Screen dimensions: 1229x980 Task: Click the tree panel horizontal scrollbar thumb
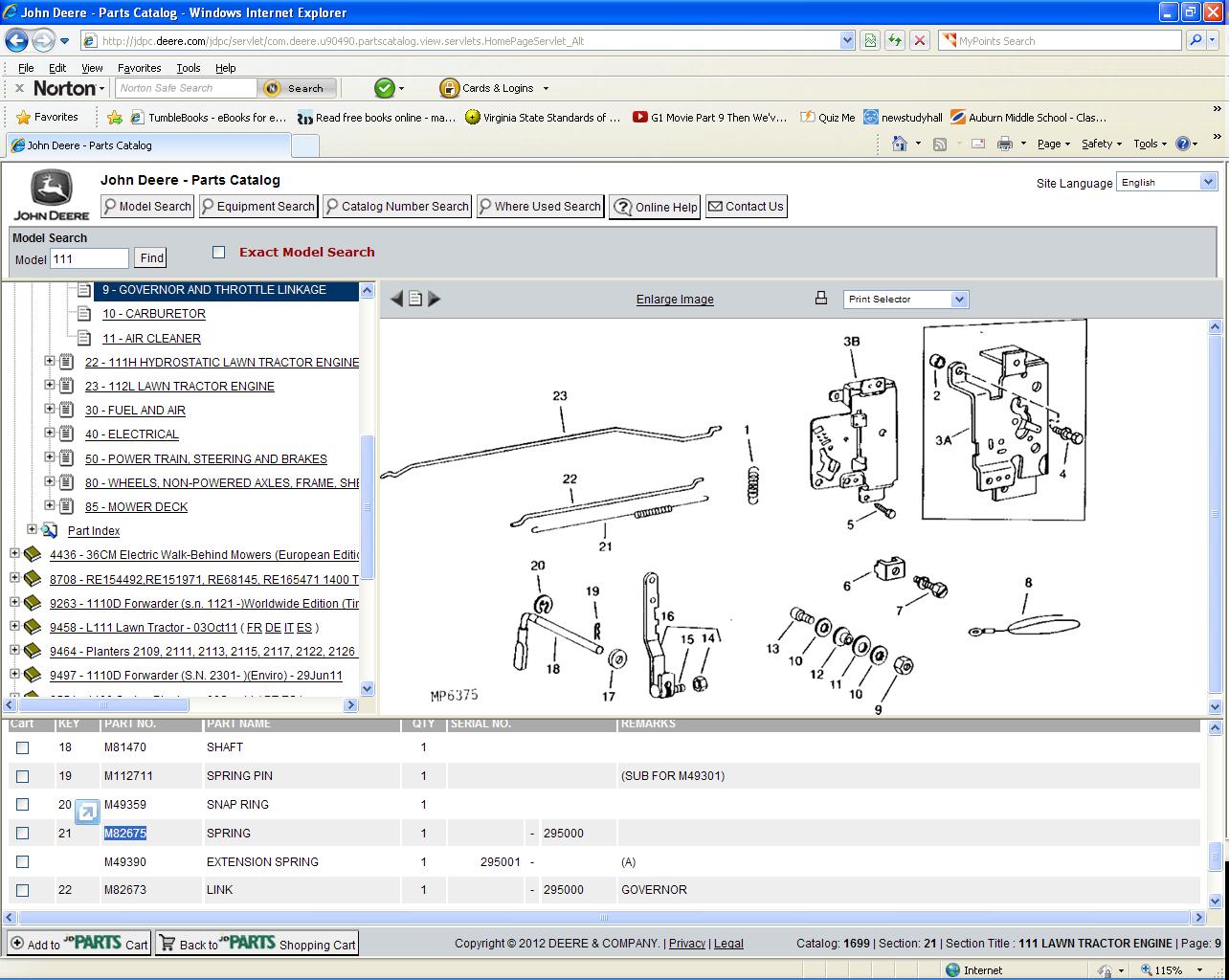click(102, 705)
